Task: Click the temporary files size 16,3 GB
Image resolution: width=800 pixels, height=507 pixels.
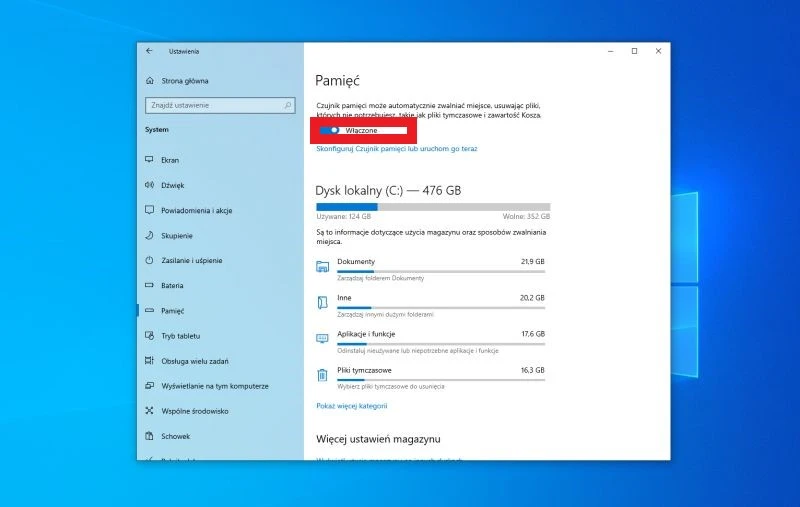Action: (x=532, y=370)
